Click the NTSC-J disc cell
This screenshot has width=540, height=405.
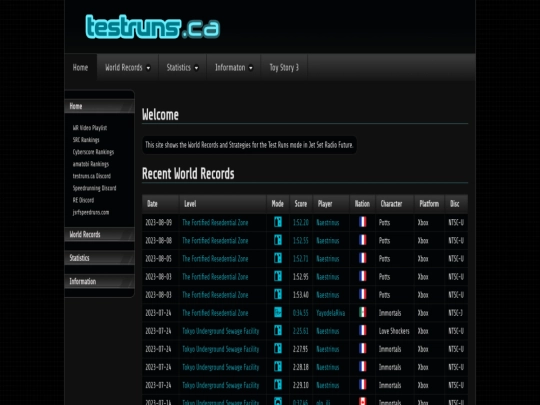456,313
